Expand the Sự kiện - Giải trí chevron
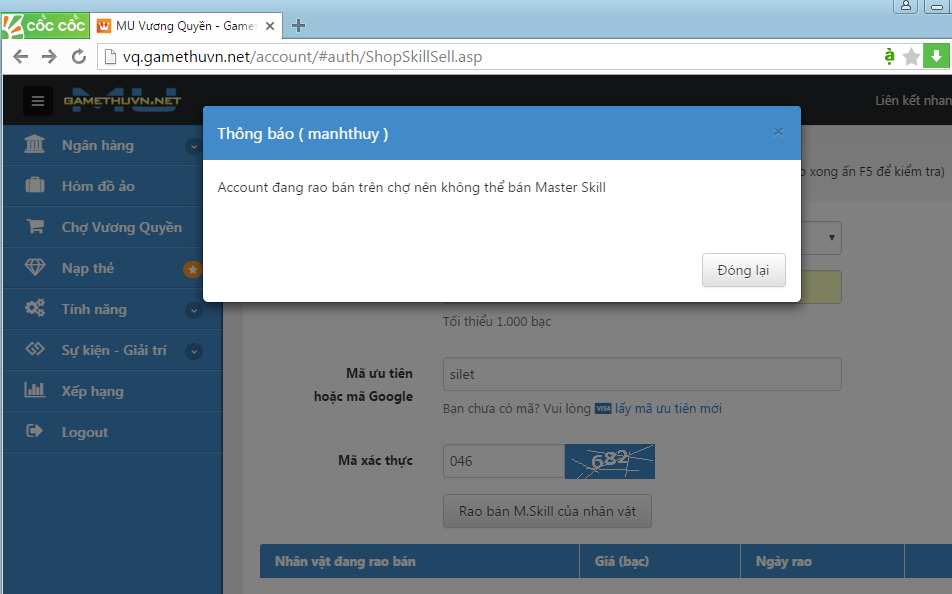The image size is (952, 594). [x=194, y=351]
